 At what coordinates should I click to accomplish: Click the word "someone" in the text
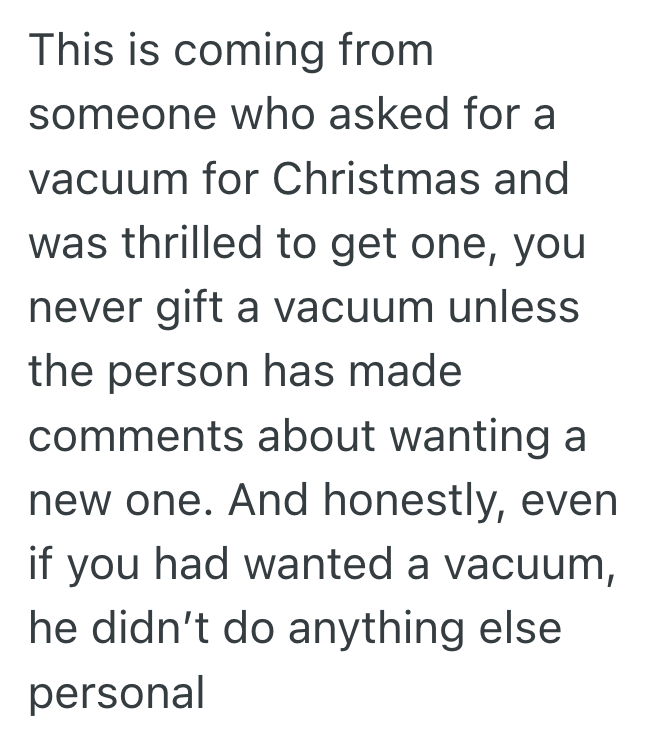121,114
